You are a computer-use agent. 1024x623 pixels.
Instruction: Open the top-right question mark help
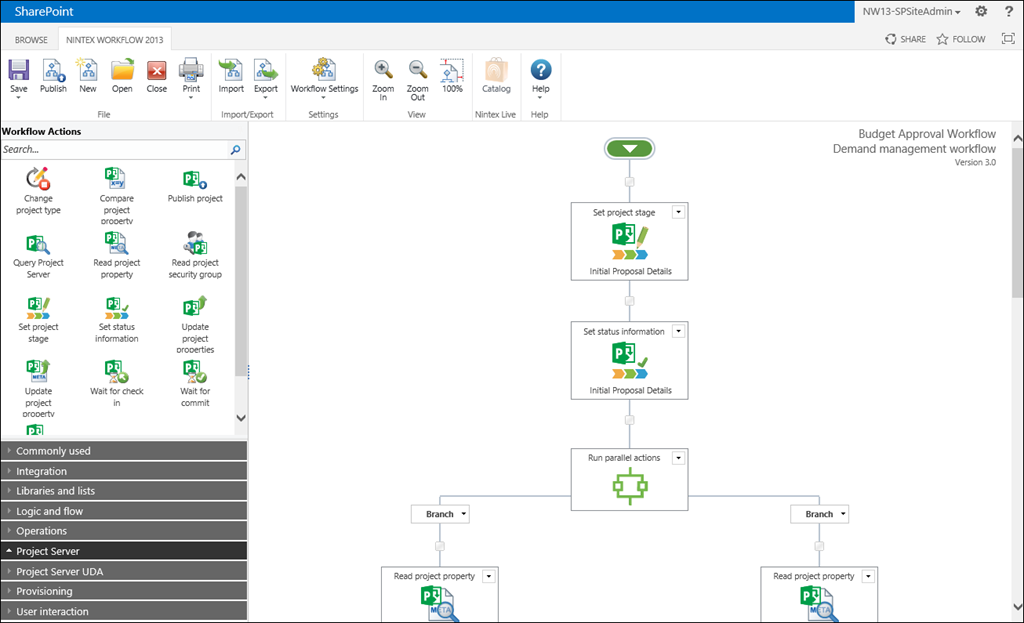[1009, 11]
